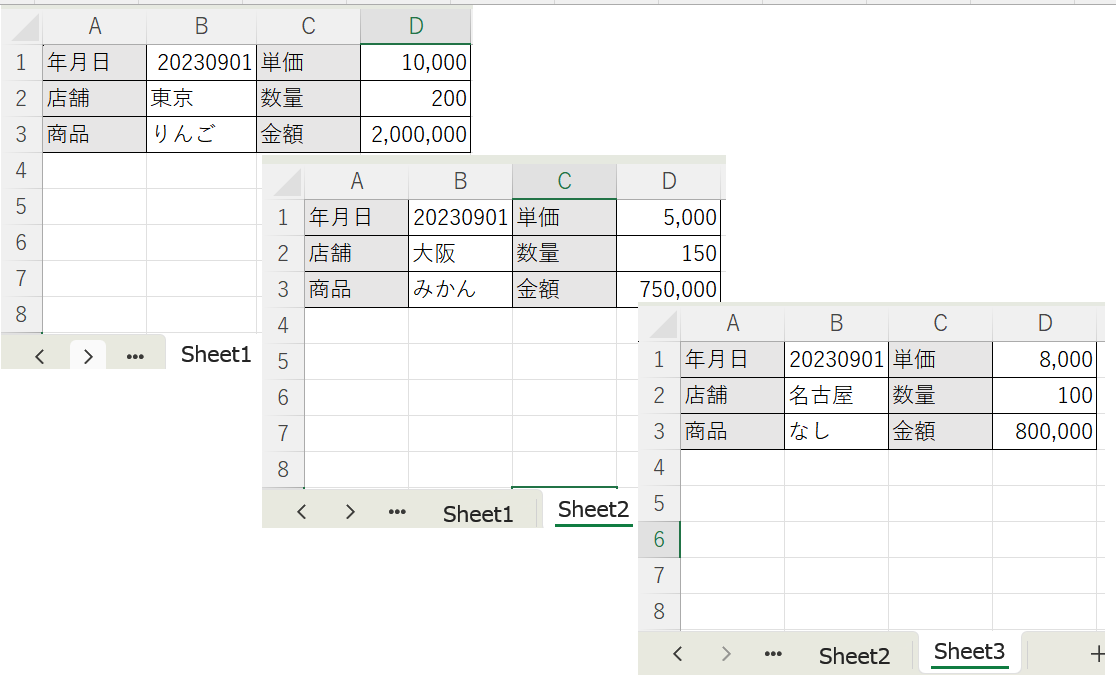
Task: Click the next sheet arrow in Sheet2 window
Action: point(350,512)
